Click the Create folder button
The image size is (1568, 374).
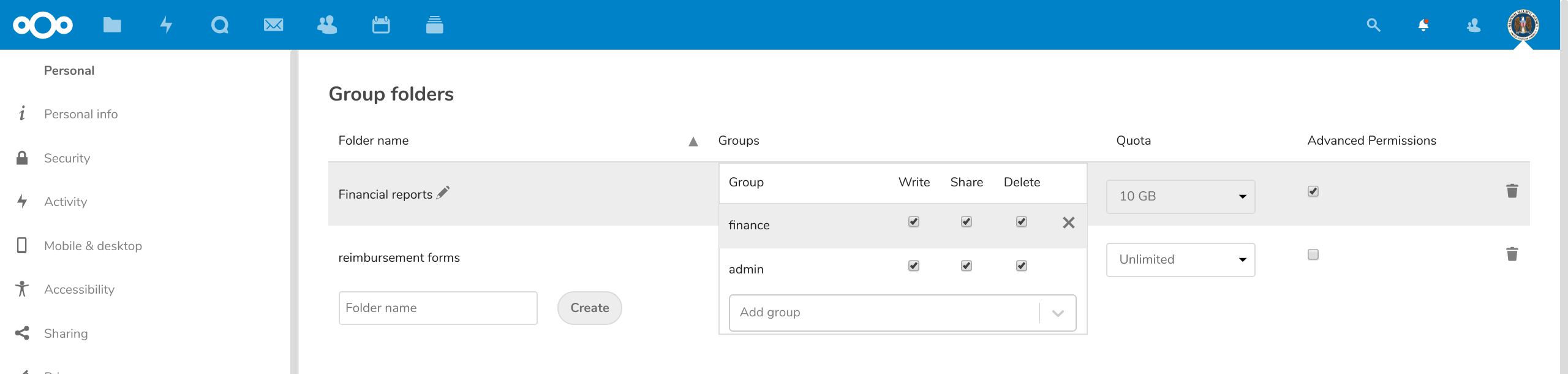click(x=589, y=308)
